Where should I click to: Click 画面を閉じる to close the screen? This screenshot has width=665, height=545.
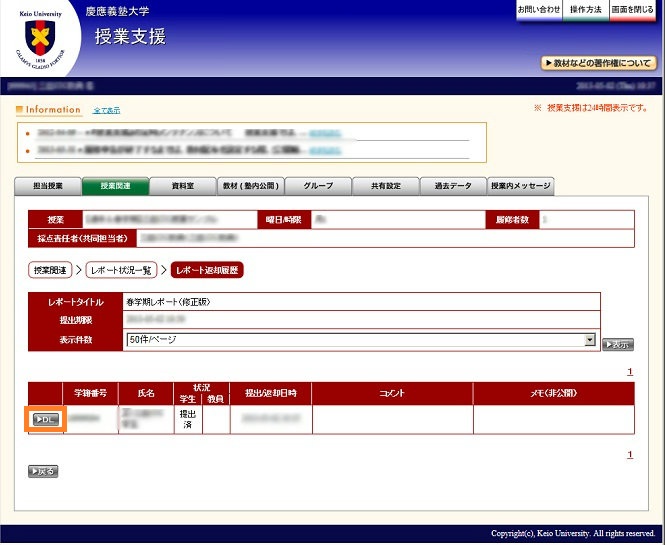click(634, 9)
